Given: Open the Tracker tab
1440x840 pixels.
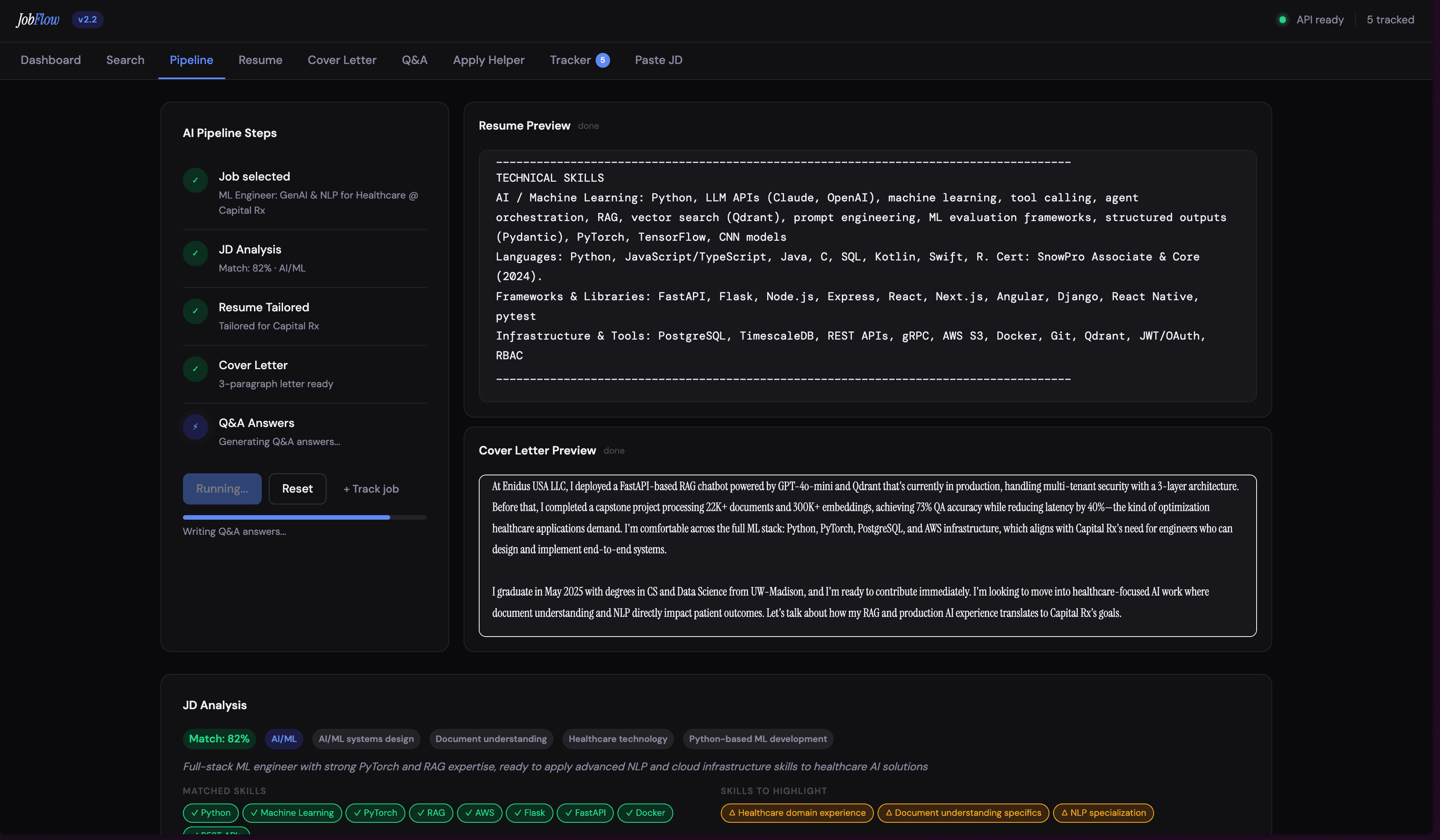Looking at the screenshot, I should [x=579, y=60].
